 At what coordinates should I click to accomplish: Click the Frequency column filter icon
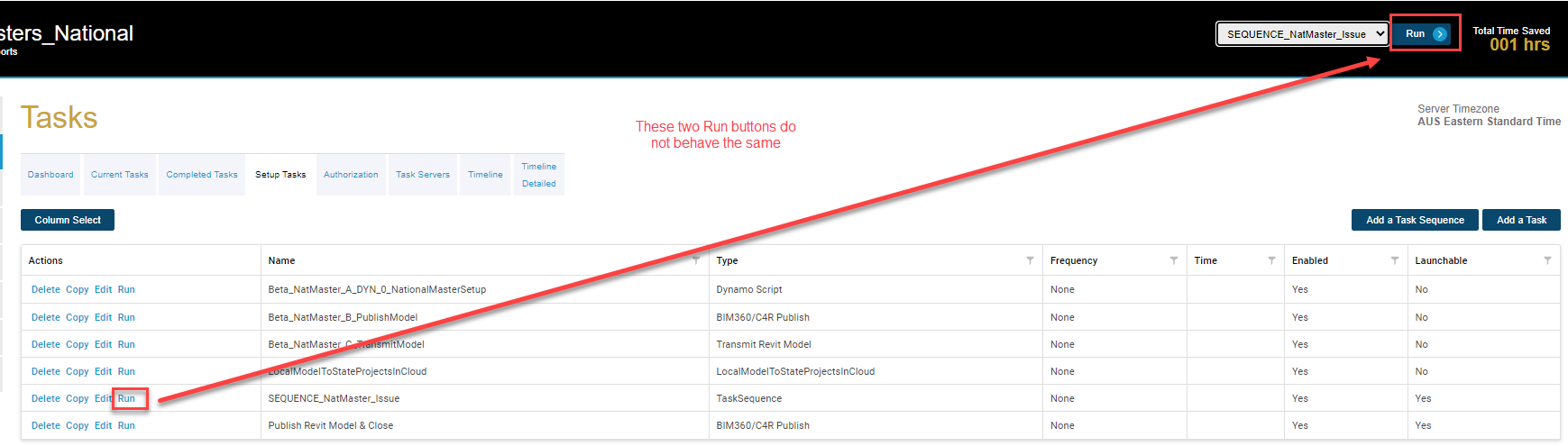point(1173,260)
